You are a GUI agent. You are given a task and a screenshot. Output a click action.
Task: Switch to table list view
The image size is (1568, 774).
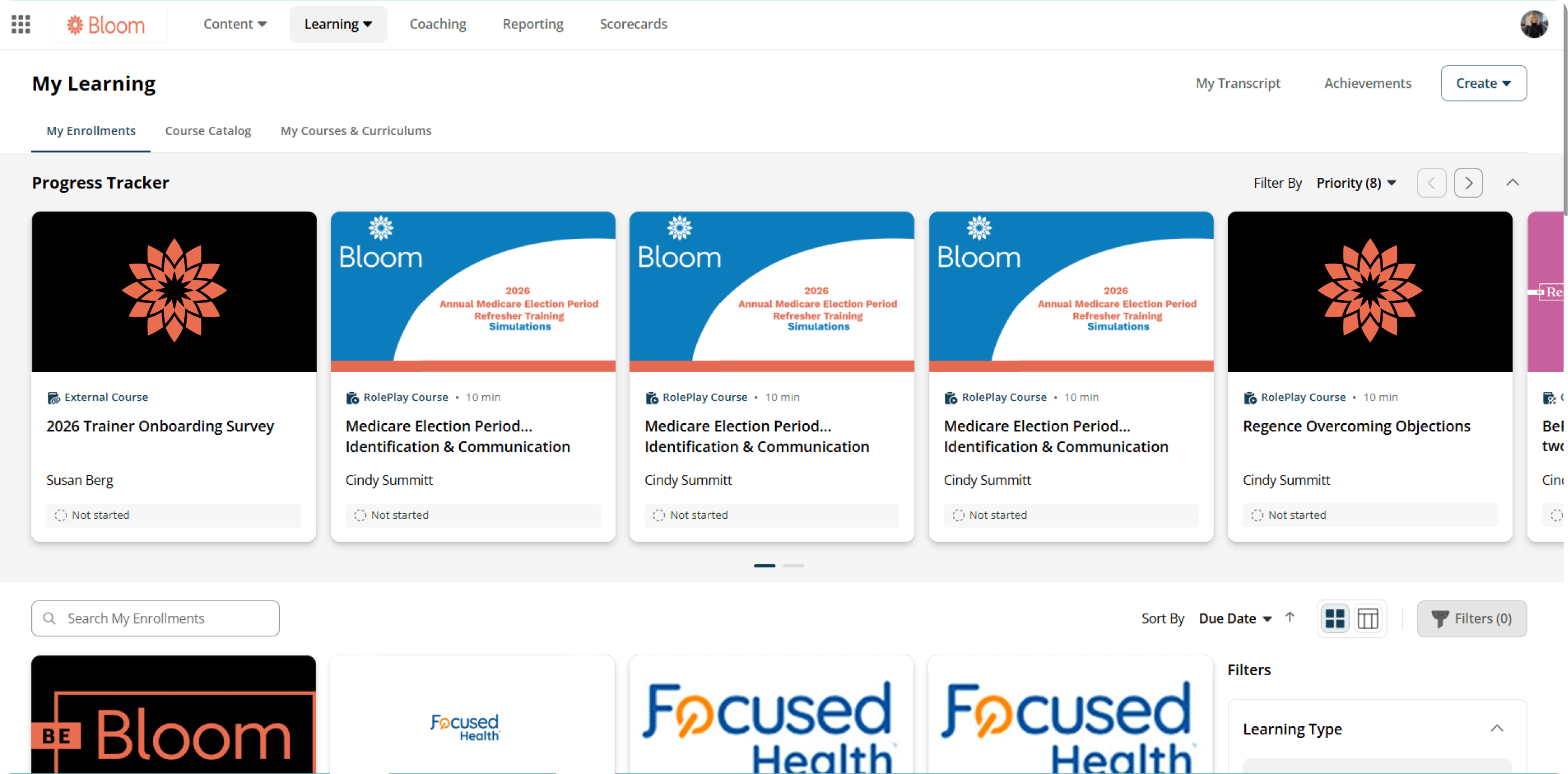1368,618
